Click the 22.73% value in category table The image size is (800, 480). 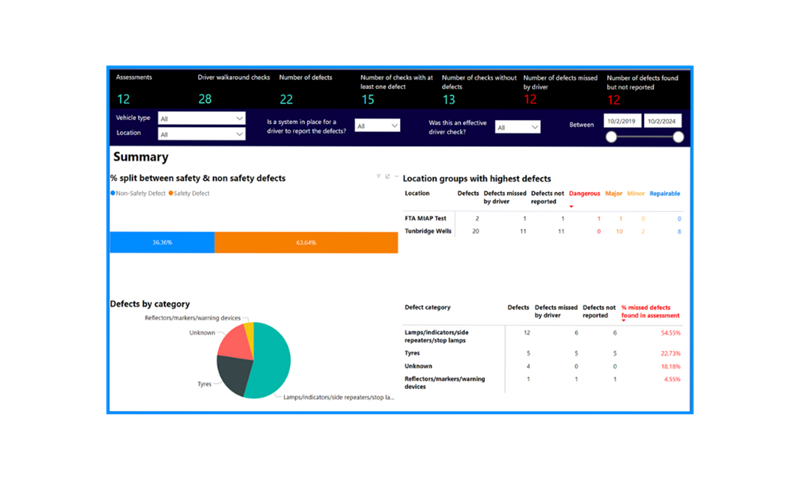pos(670,353)
